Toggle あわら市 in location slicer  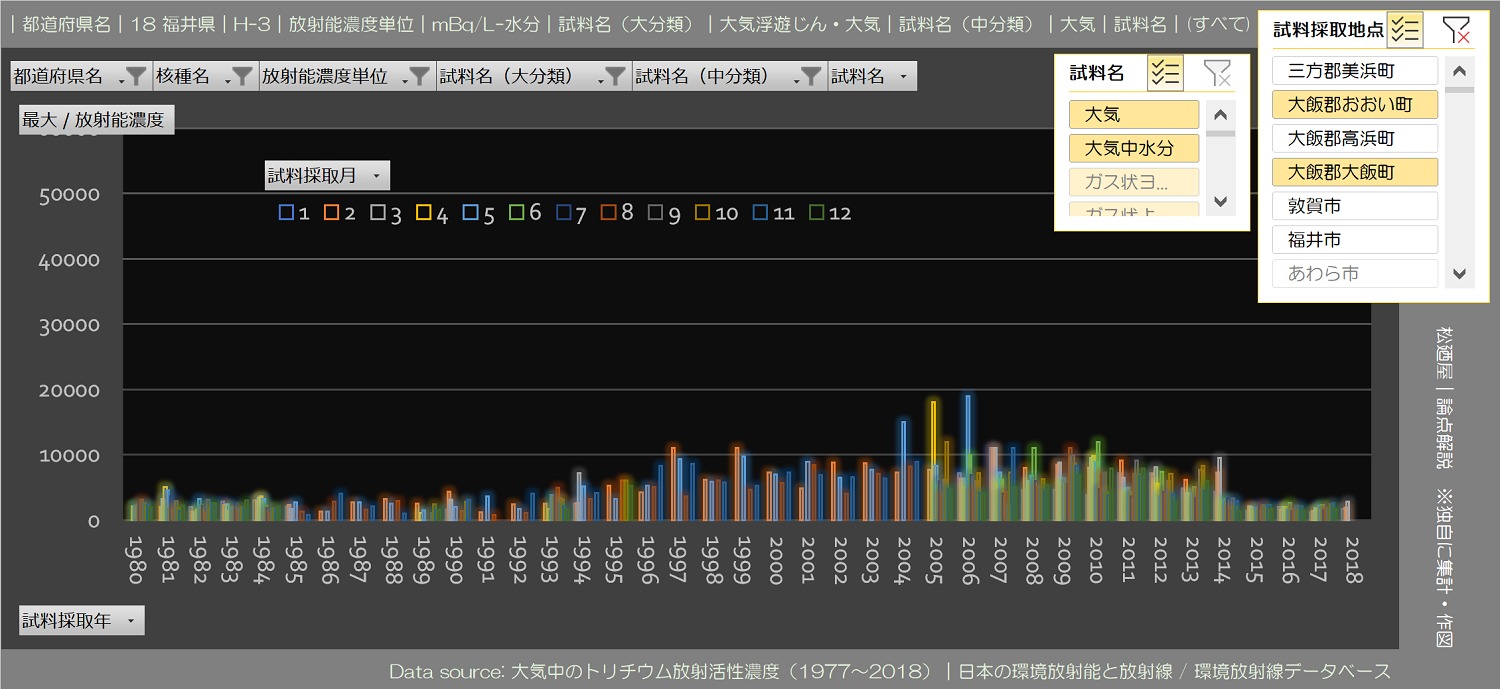[1355, 273]
